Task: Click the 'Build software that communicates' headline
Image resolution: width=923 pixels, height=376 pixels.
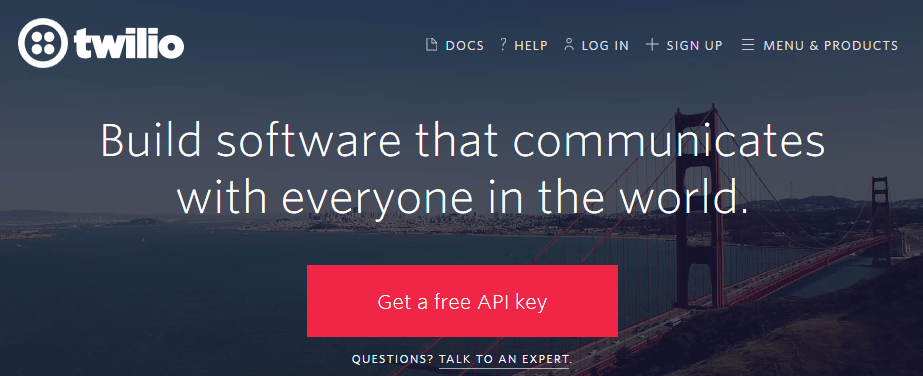Action: pos(462,141)
